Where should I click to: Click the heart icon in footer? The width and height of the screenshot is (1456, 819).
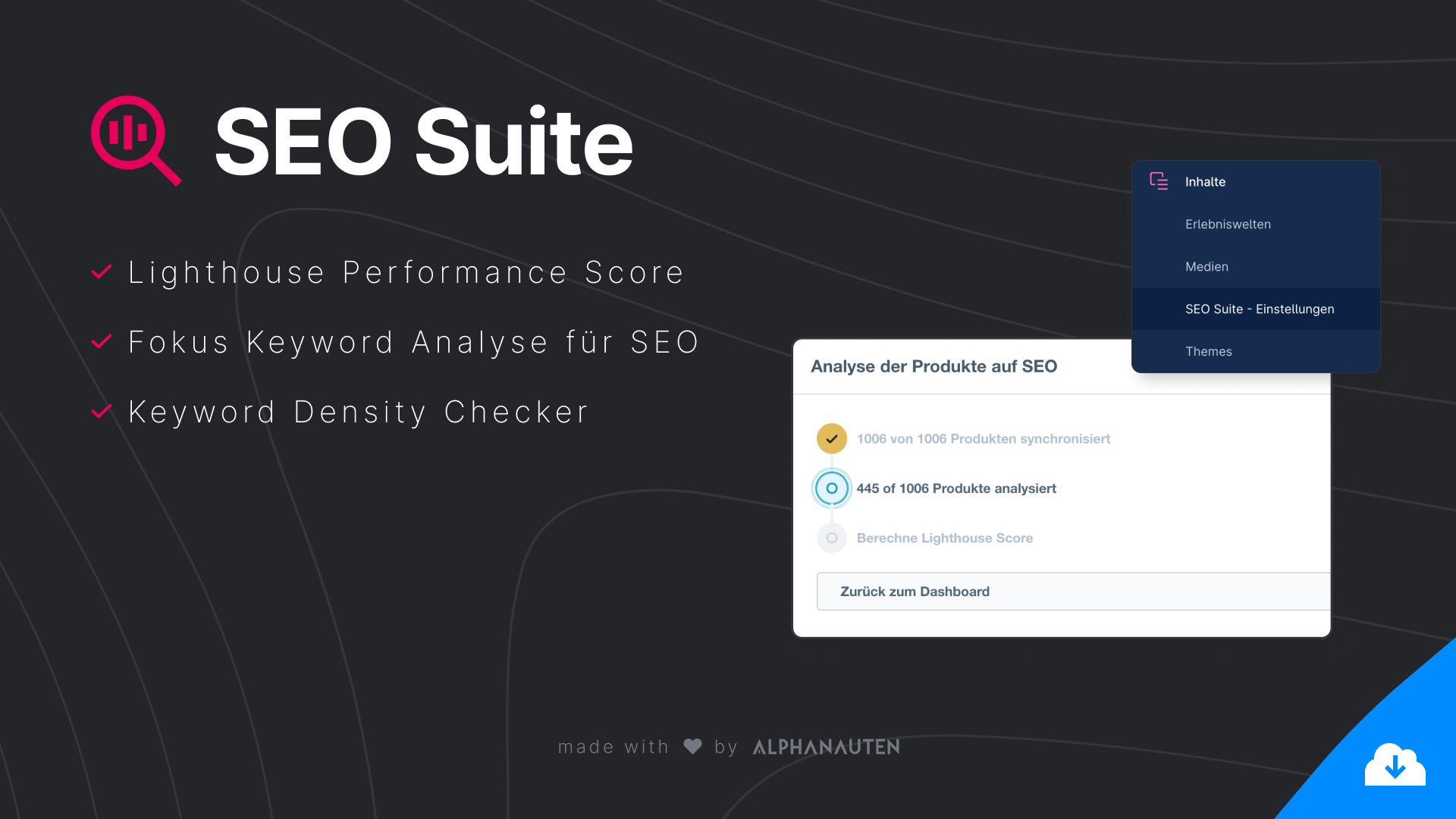(692, 746)
